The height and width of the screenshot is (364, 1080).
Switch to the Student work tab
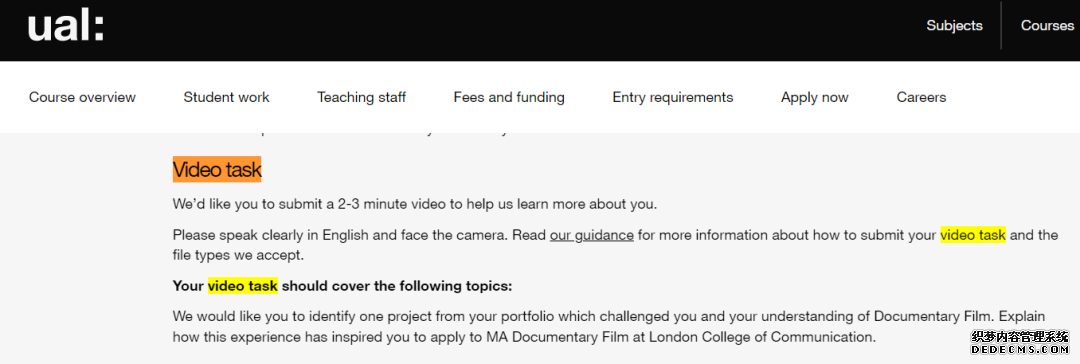click(x=226, y=97)
